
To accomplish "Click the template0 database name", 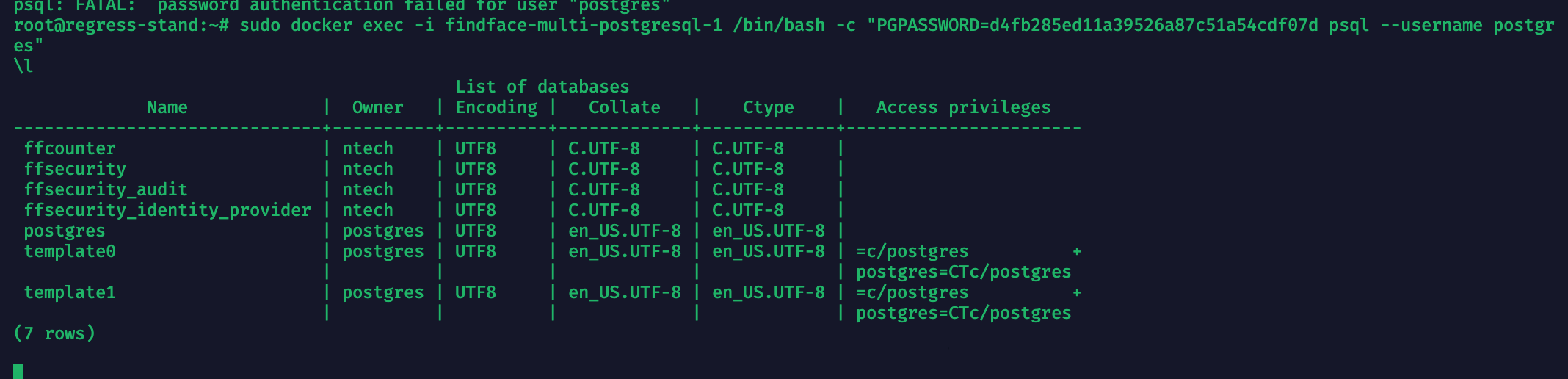I will pos(70,251).
